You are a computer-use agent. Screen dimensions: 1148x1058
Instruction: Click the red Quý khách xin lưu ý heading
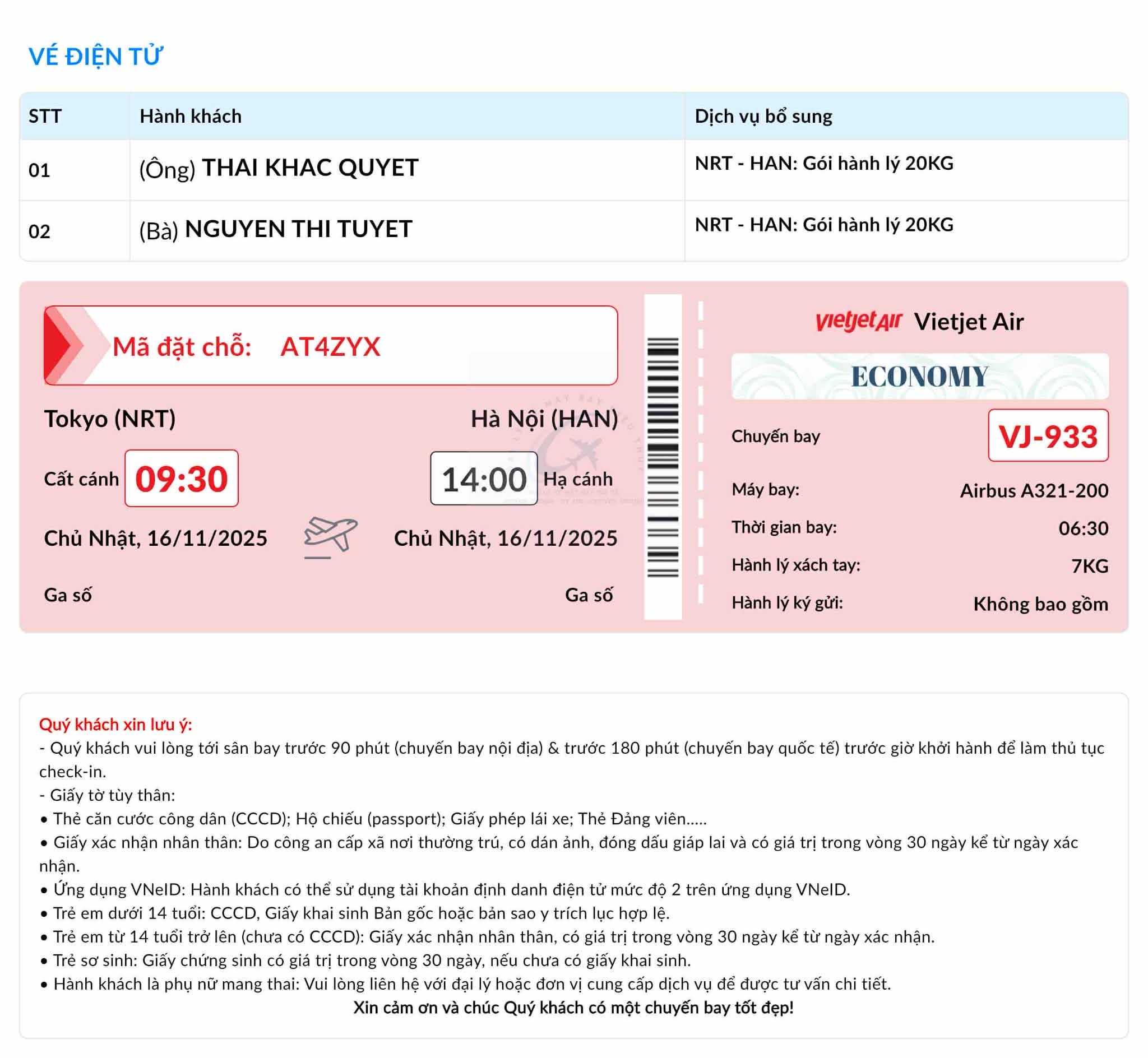point(115,724)
